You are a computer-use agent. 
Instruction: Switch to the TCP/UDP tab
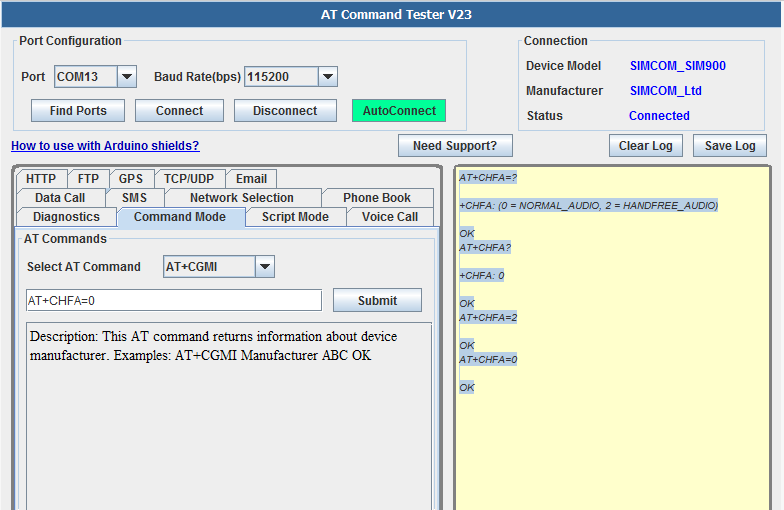(x=189, y=179)
